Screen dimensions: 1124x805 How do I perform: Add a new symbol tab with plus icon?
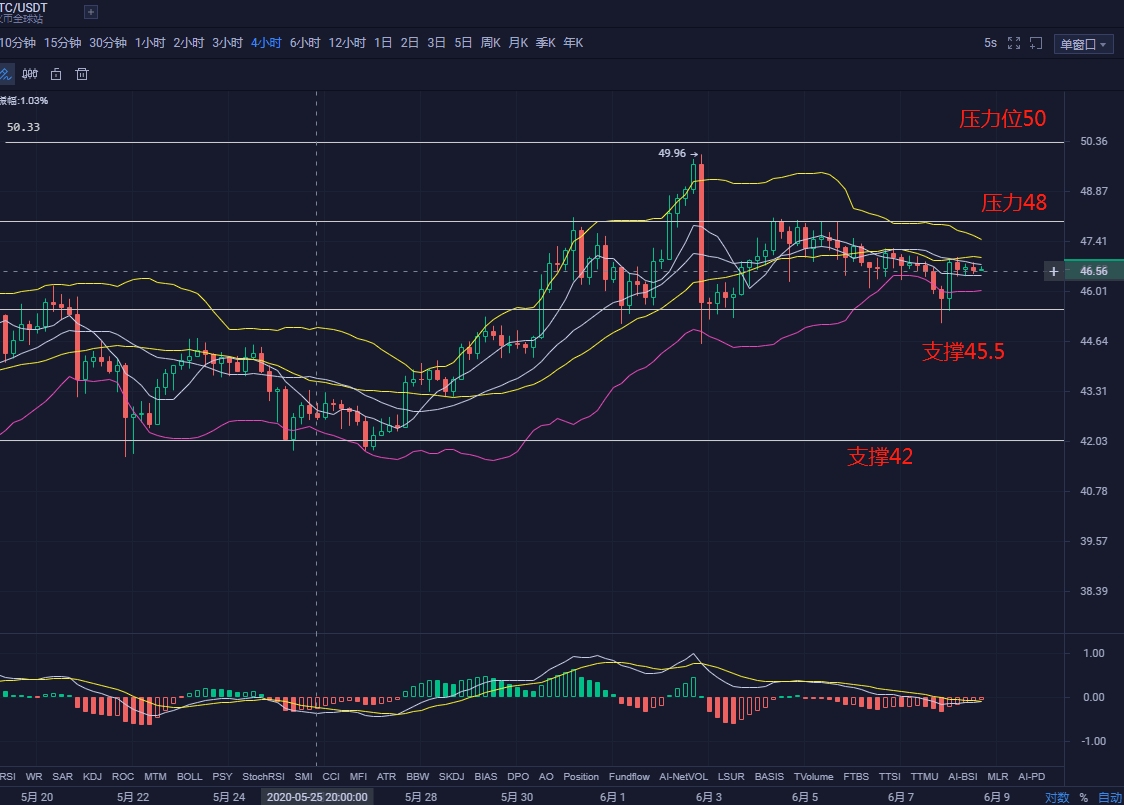pos(90,11)
